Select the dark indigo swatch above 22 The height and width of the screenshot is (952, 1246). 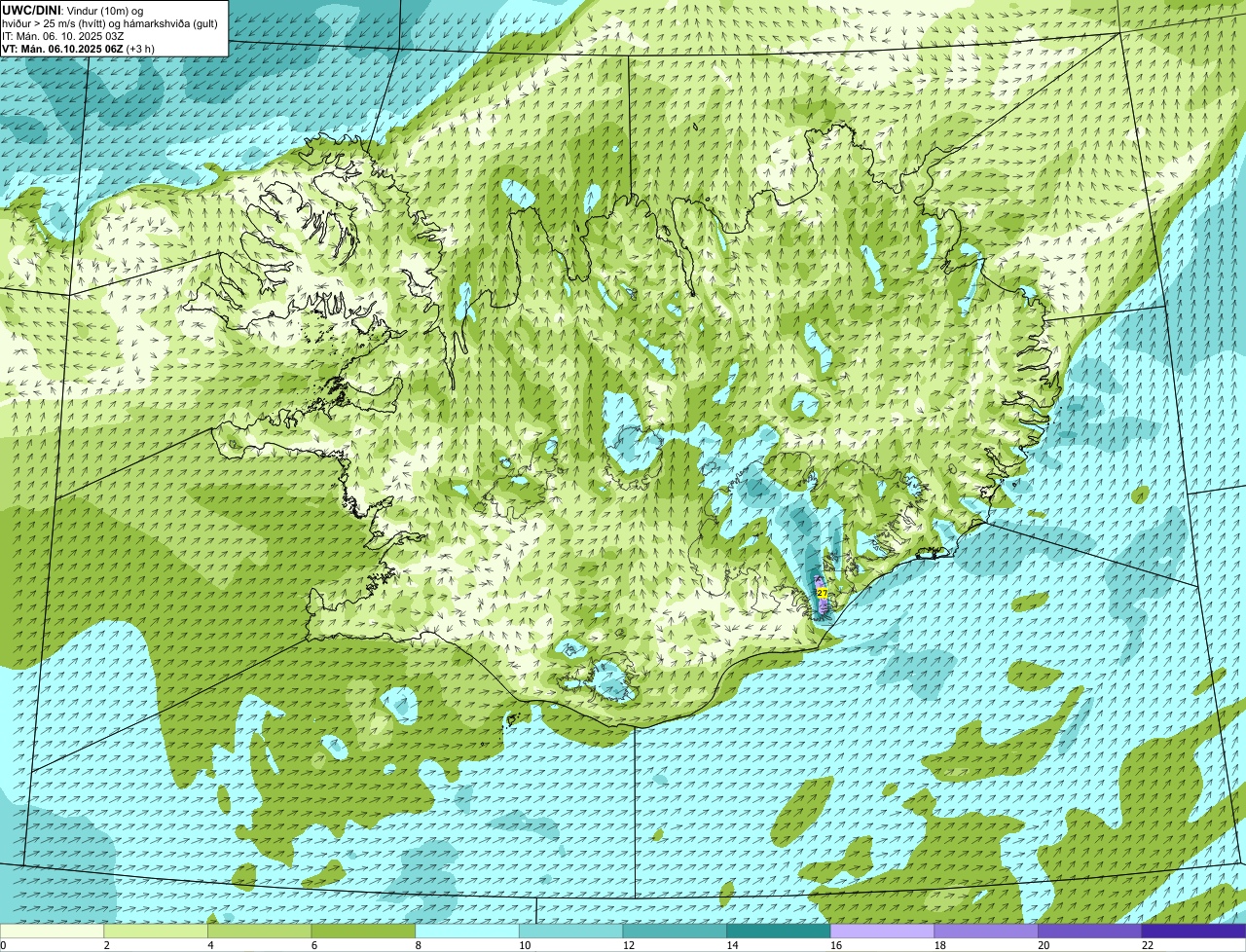point(1193,931)
